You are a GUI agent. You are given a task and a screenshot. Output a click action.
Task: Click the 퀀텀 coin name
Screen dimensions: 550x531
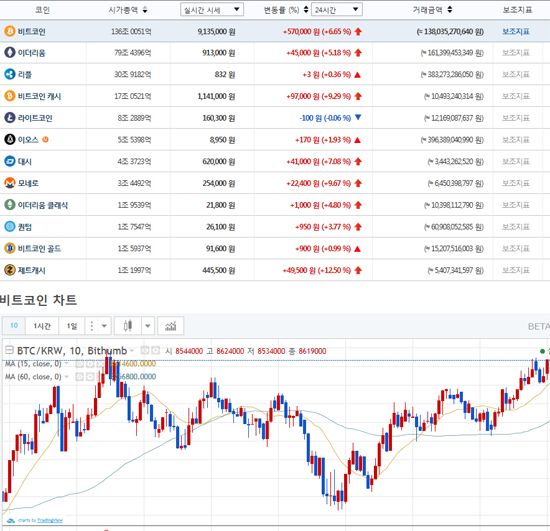tap(25, 227)
